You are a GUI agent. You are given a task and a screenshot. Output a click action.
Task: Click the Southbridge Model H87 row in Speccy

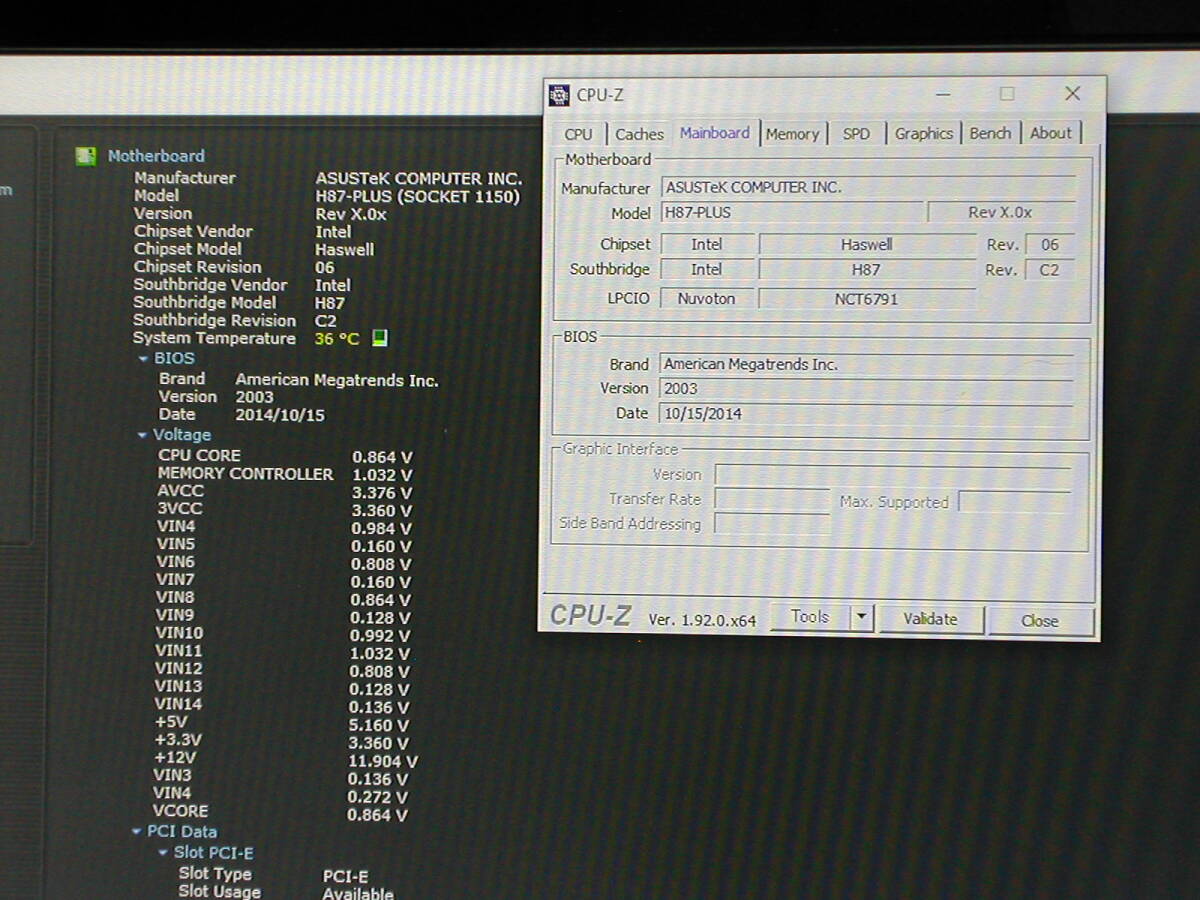click(239, 303)
